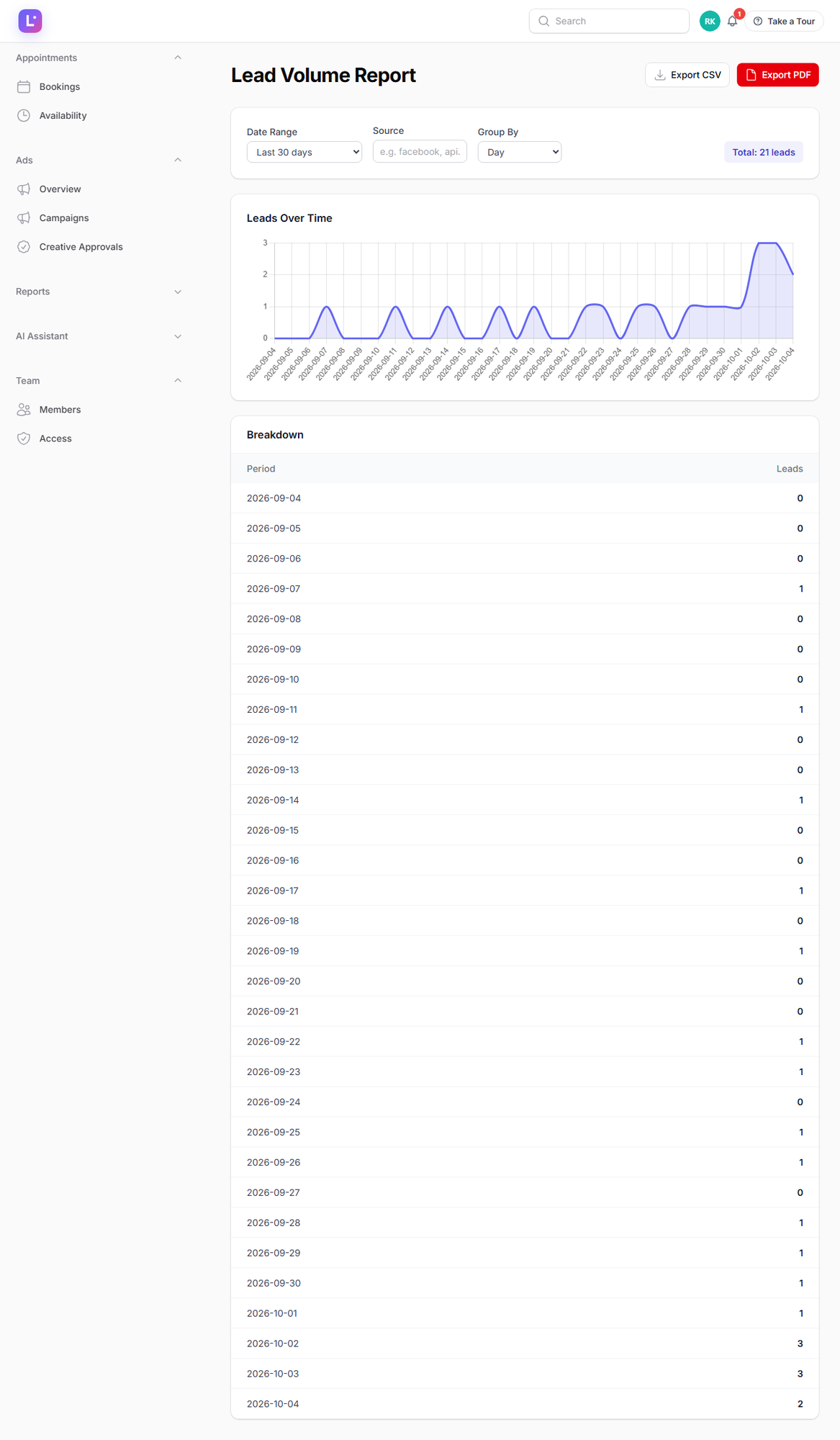
Task: Open the Date Range dropdown
Action: (x=304, y=152)
